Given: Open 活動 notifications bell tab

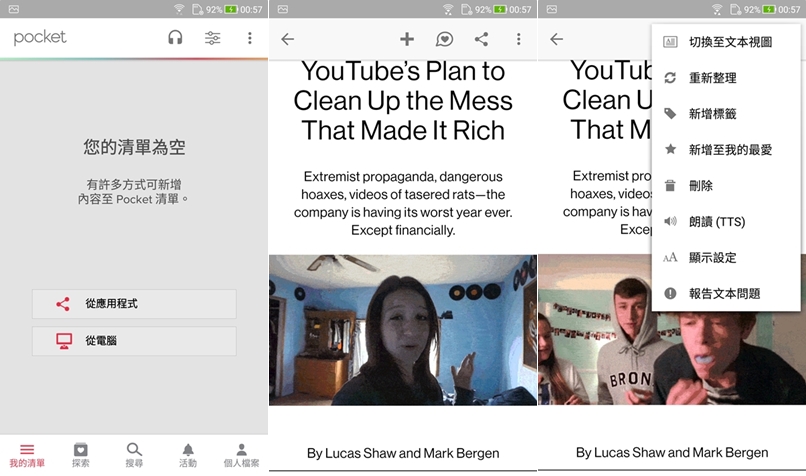Looking at the screenshot, I should (x=188, y=455).
